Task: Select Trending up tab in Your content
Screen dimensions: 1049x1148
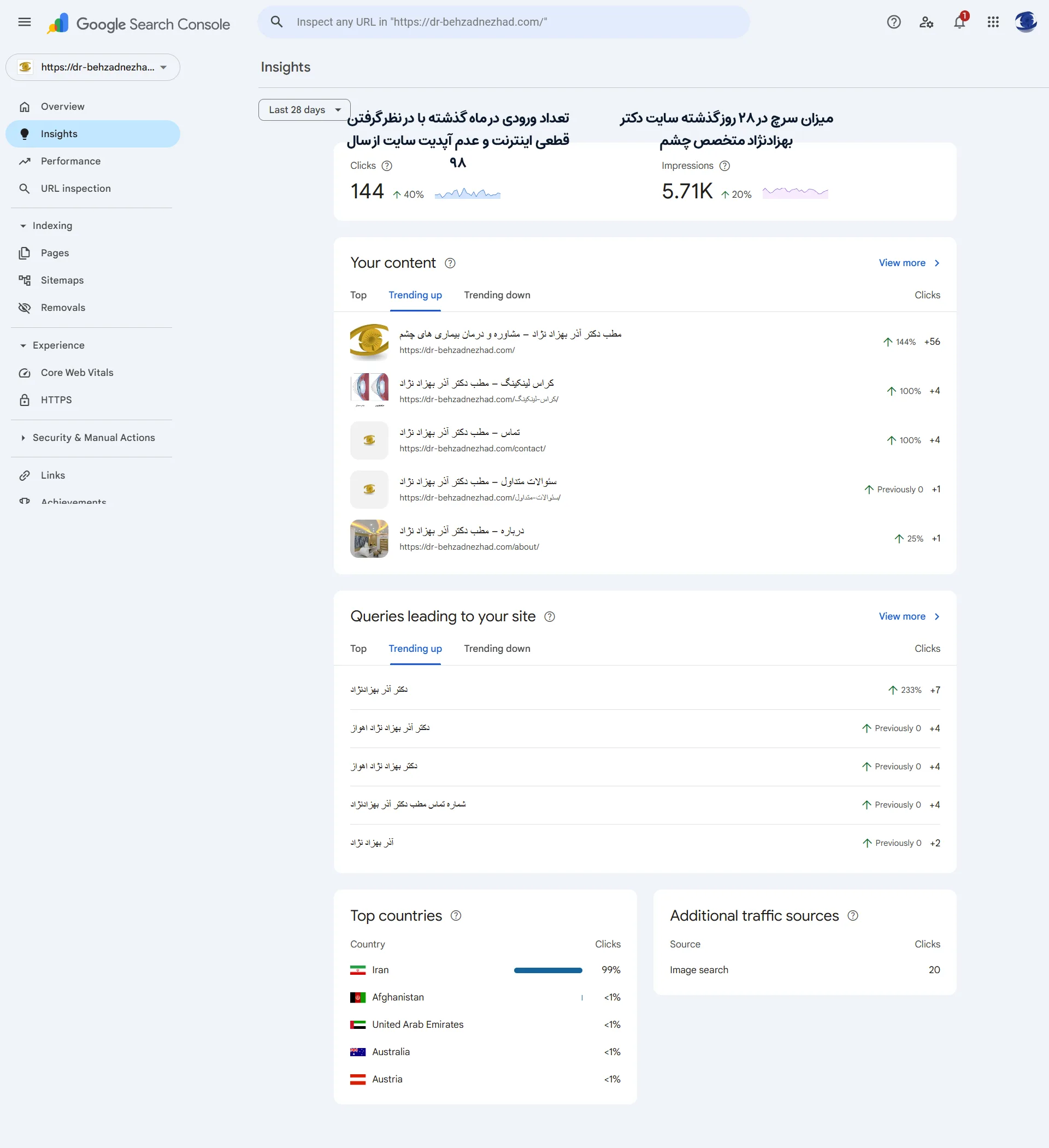Action: pos(415,295)
